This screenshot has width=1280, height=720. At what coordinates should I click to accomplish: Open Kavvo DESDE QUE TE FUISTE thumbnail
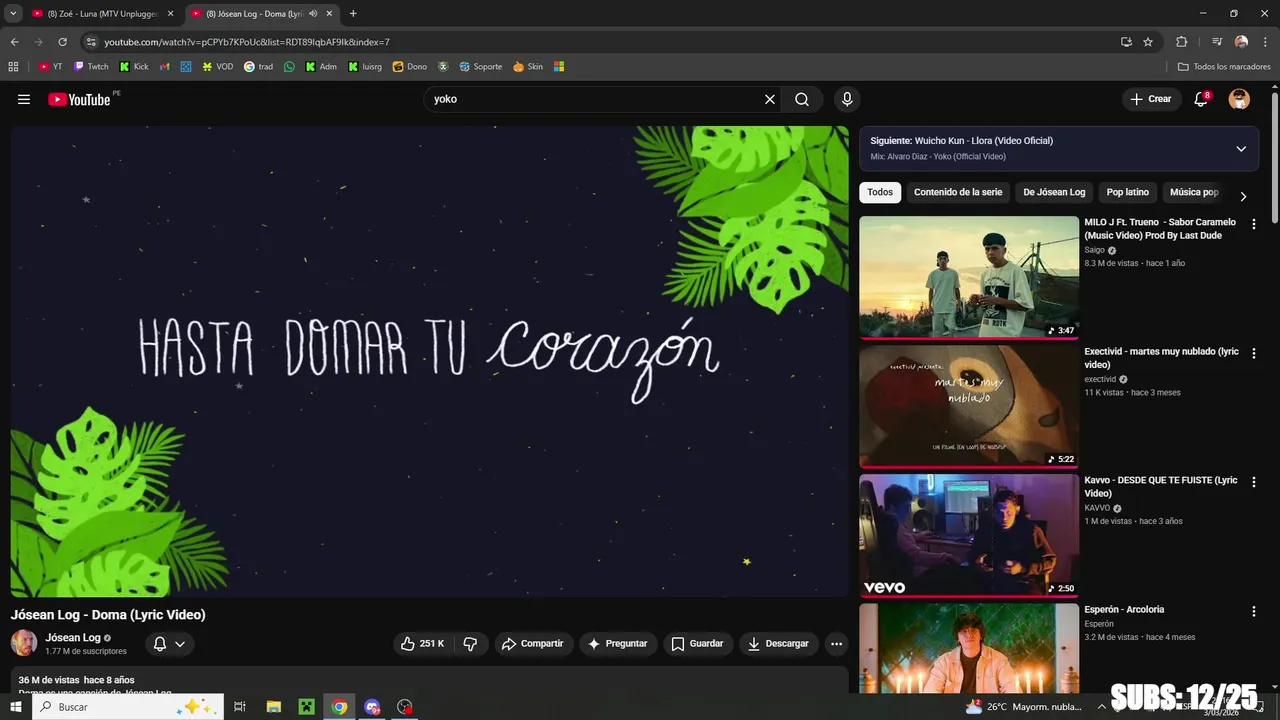coord(969,536)
